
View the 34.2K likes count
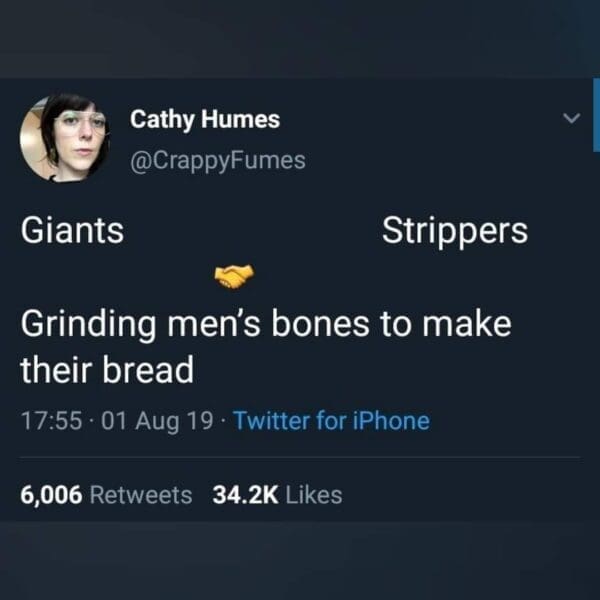point(245,495)
